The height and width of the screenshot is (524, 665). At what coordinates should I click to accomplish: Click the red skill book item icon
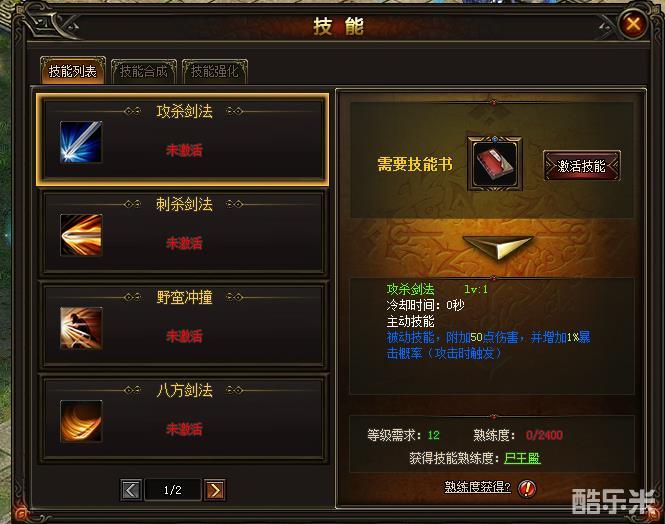(495, 164)
